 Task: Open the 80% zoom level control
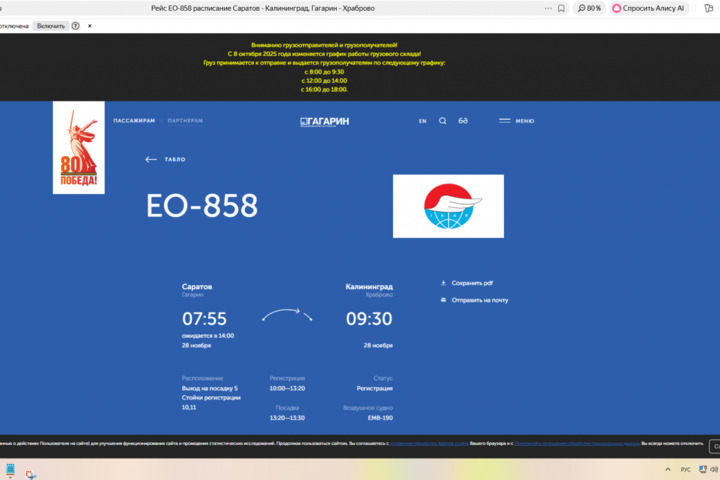click(x=589, y=8)
